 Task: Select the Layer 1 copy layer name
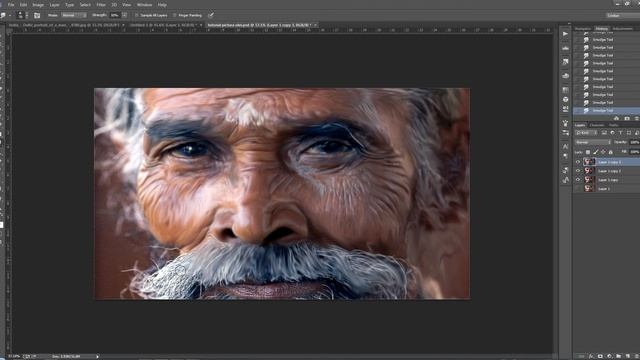coord(608,180)
